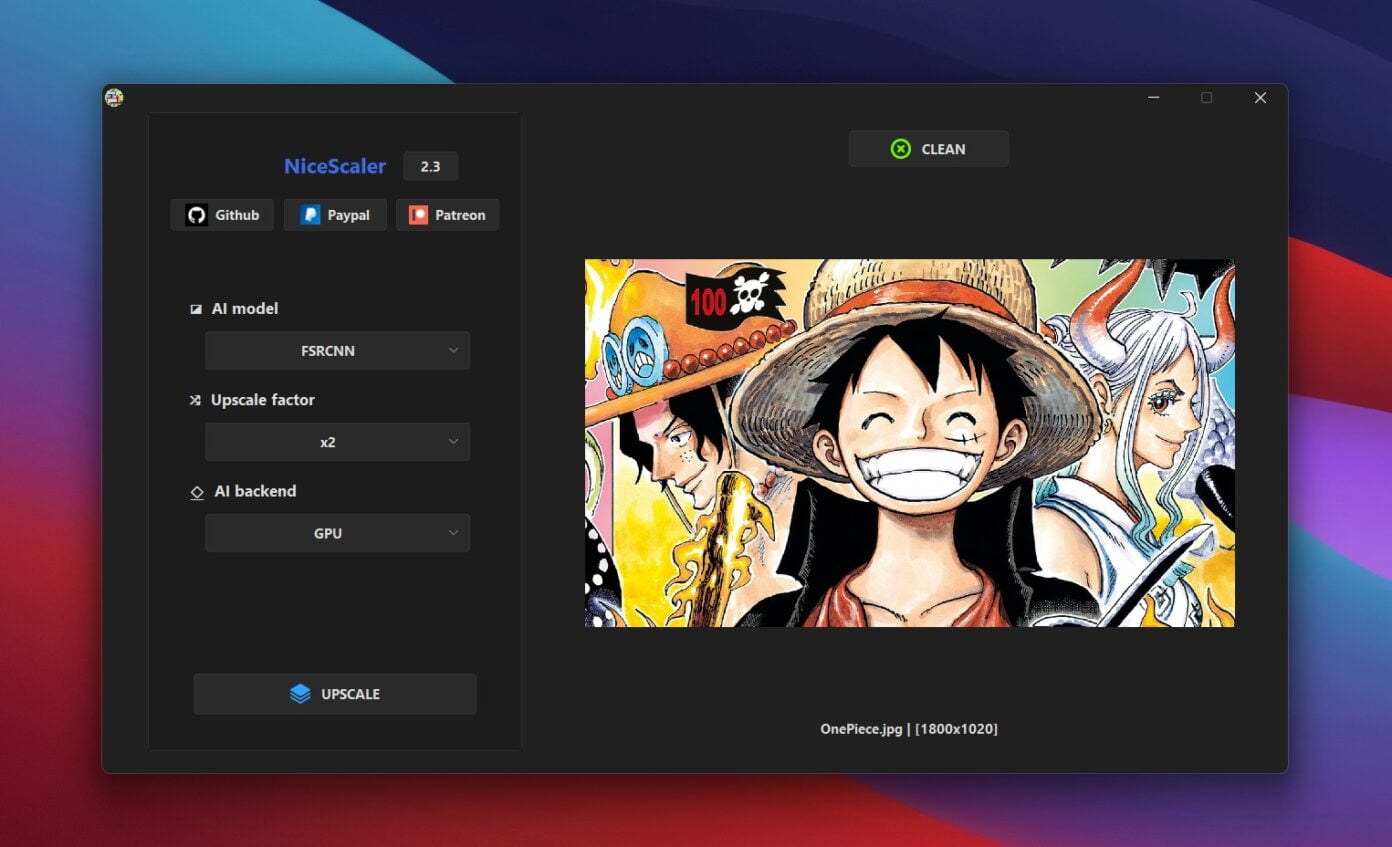This screenshot has width=1392, height=847.
Task: Click the Upscale factor label text
Action: coord(262,400)
